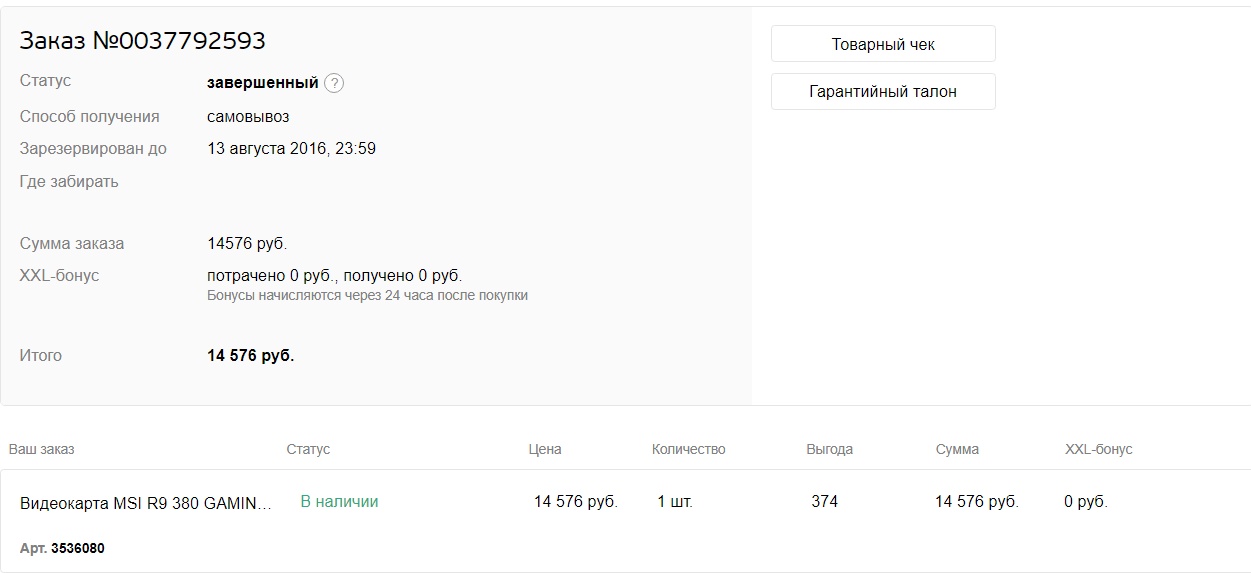Click the самовывоз pickup method value

248,116
